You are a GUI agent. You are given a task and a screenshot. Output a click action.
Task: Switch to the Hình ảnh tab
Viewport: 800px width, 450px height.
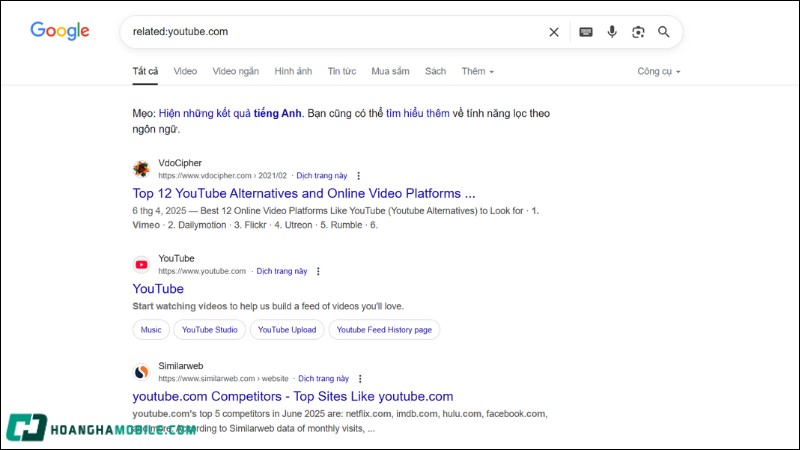point(293,71)
